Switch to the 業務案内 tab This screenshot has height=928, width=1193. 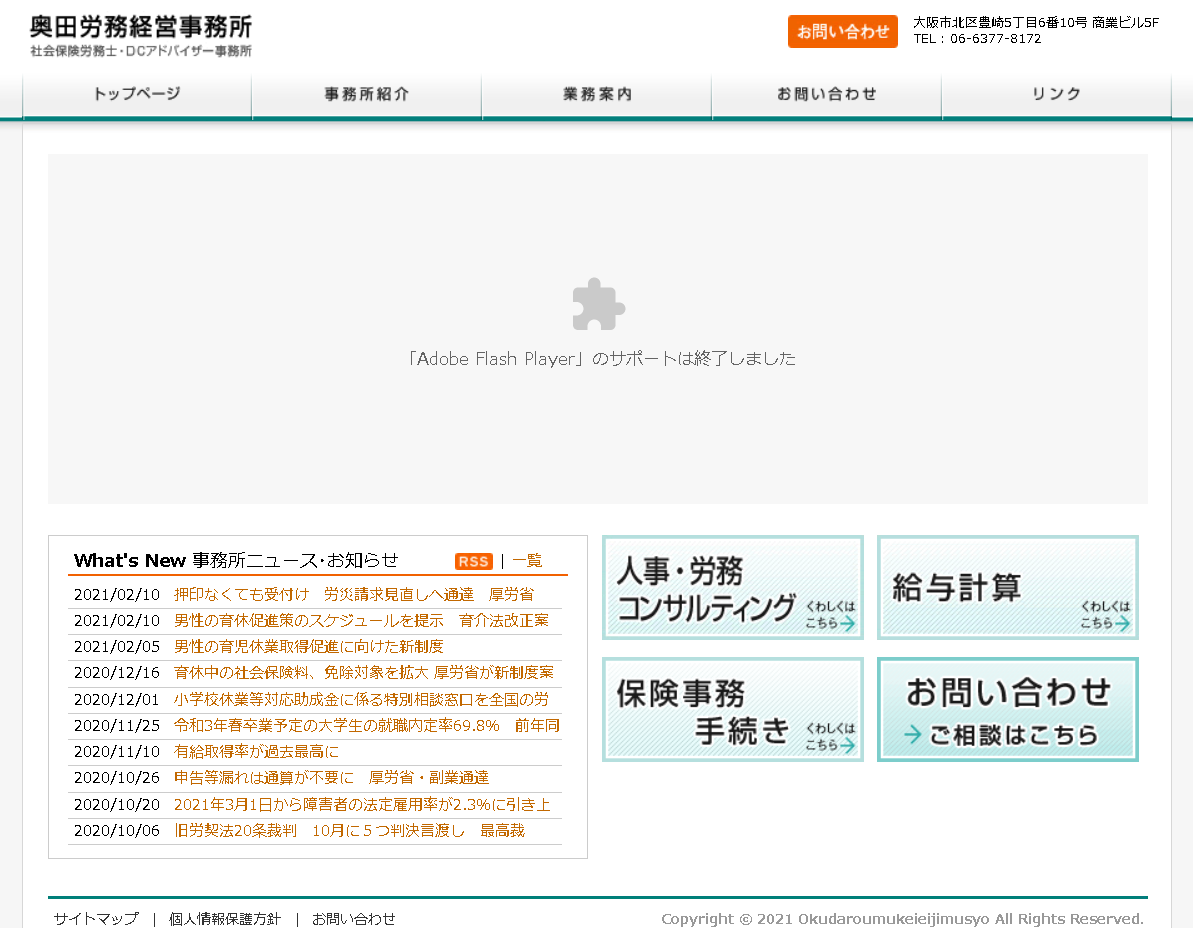tap(596, 93)
